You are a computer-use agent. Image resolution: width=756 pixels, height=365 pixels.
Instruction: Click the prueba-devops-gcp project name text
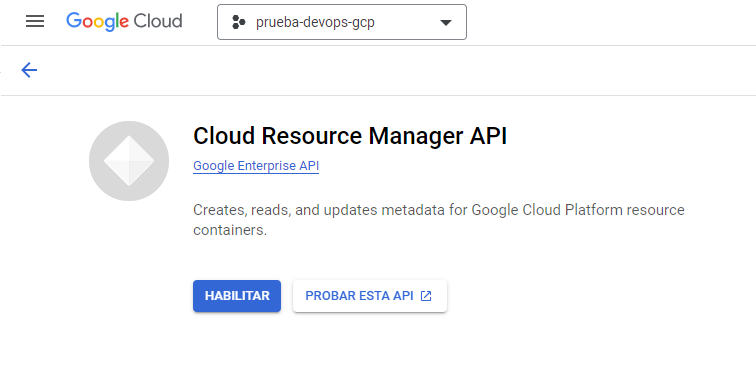click(315, 23)
